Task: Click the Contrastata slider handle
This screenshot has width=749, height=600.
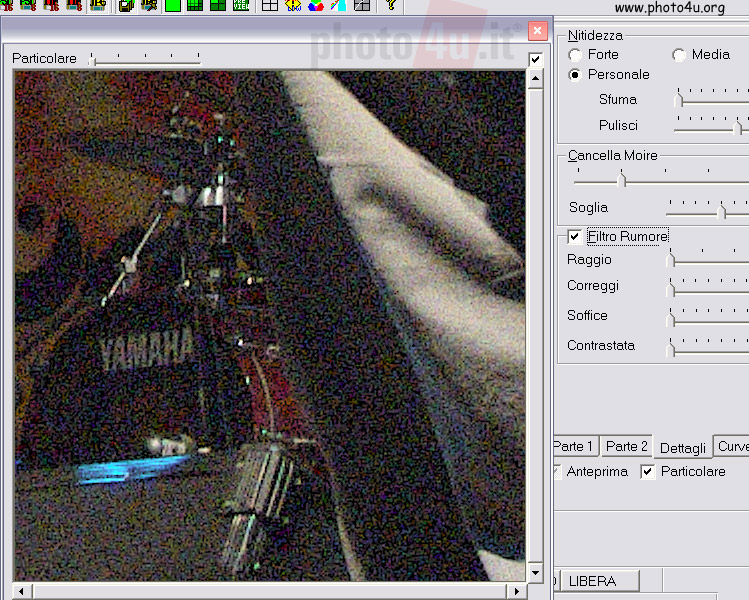Action: coord(671,349)
